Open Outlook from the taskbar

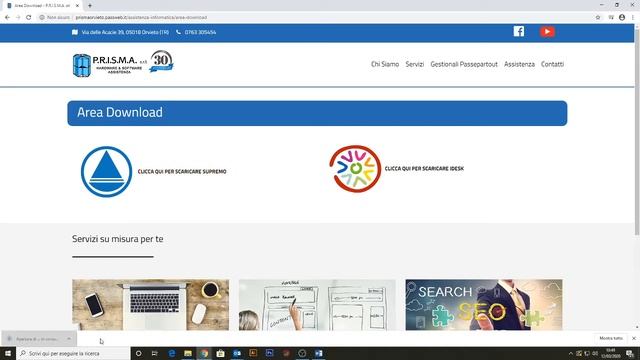[237, 353]
